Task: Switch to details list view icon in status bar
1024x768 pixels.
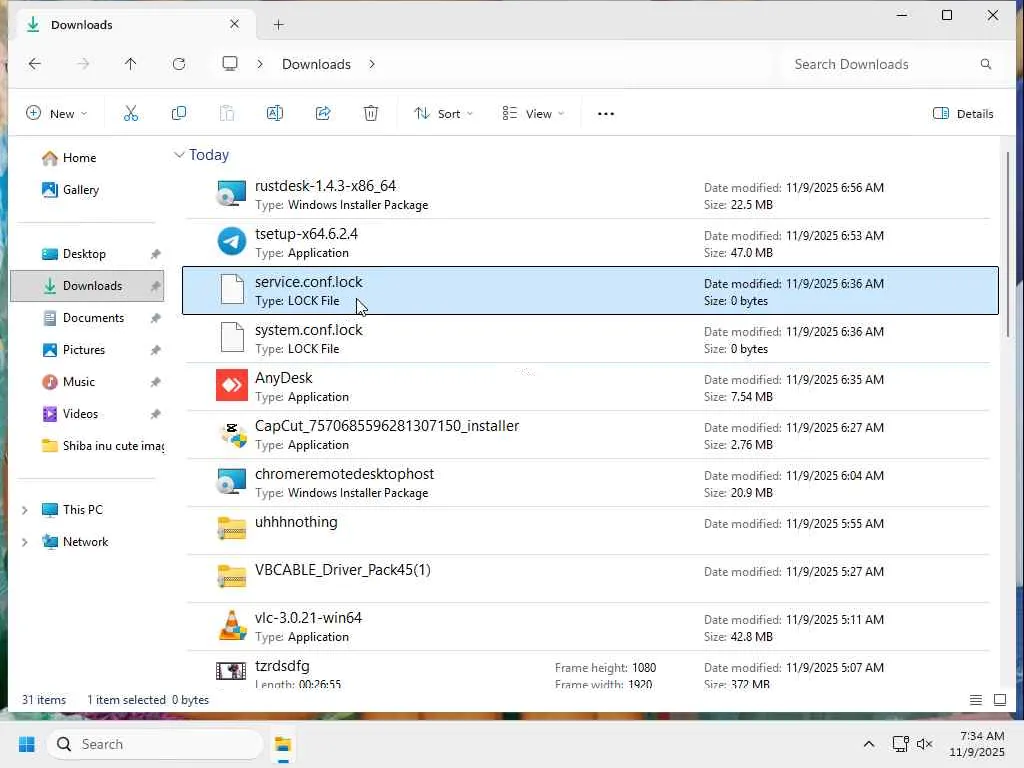Action: coord(976,700)
